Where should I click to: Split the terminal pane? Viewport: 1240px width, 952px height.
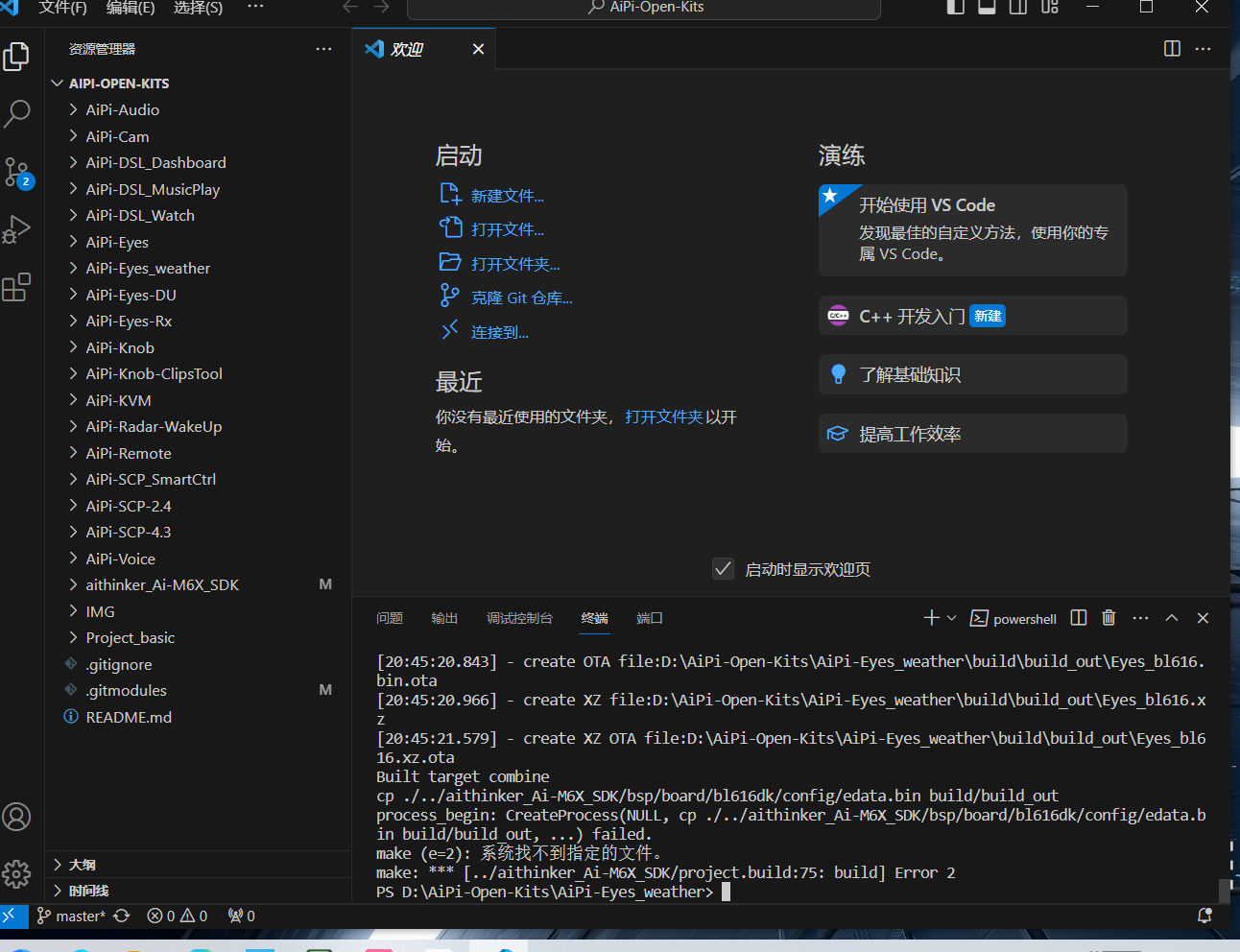pyautogui.click(x=1079, y=618)
